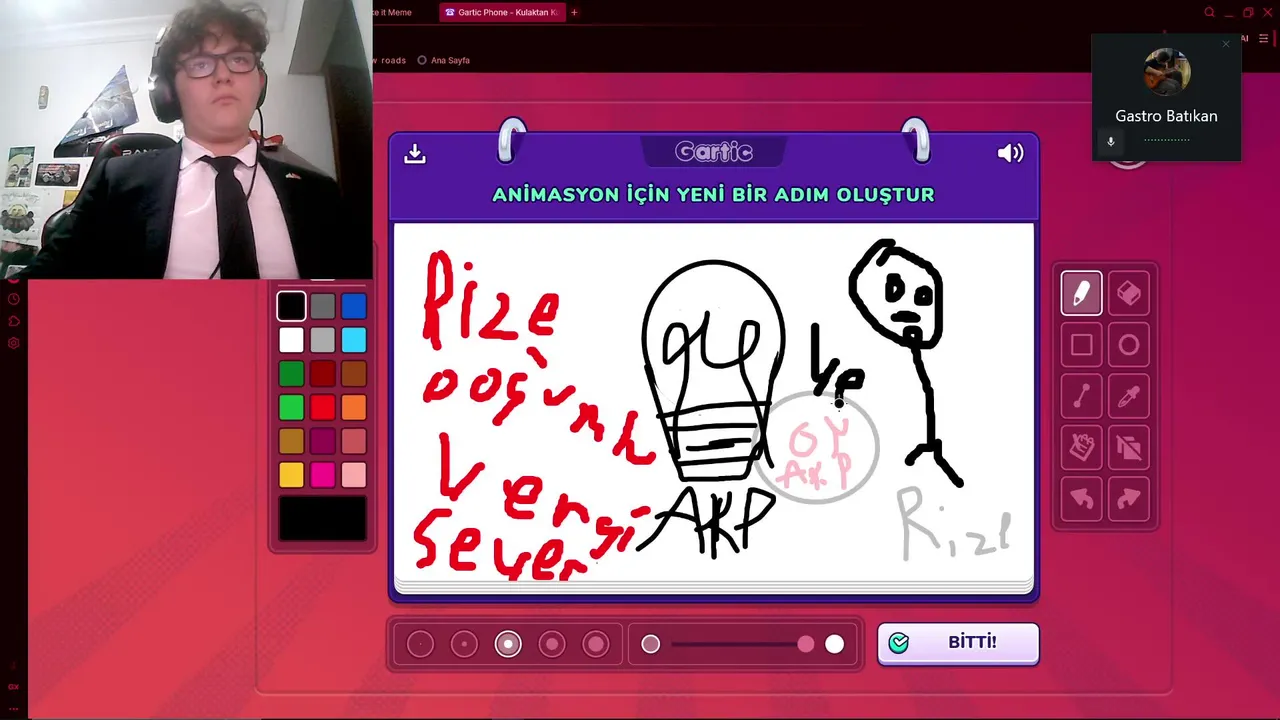Image resolution: width=1280 pixels, height=720 pixels.
Task: Set opacity to full at slider's right end
Action: coord(834,645)
